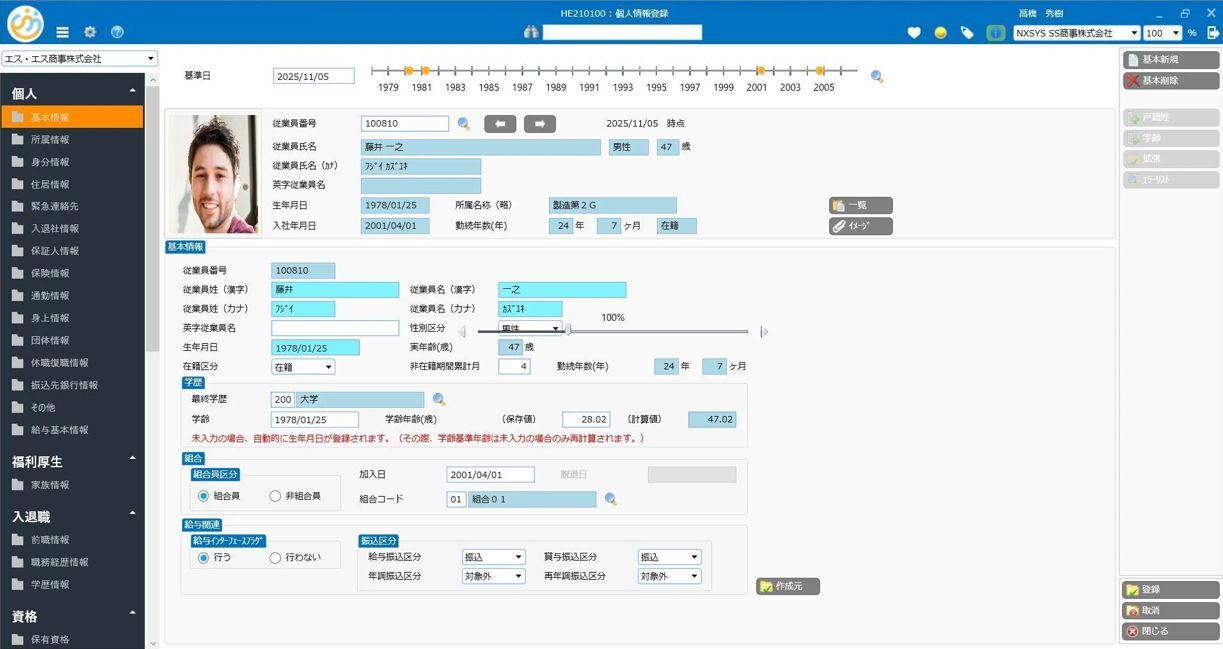Go to next employee with right arrow
1223x649 pixels.
tap(540, 124)
